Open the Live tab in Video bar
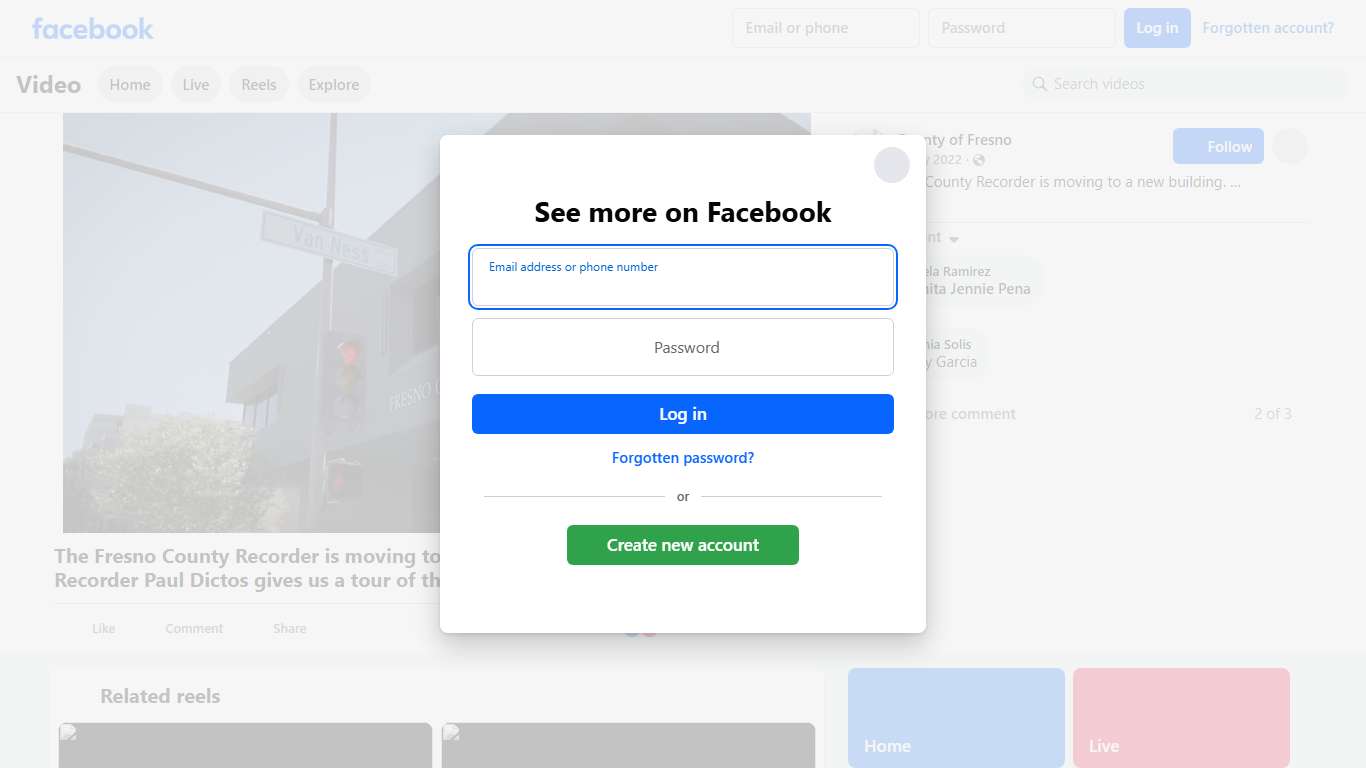 [x=196, y=85]
